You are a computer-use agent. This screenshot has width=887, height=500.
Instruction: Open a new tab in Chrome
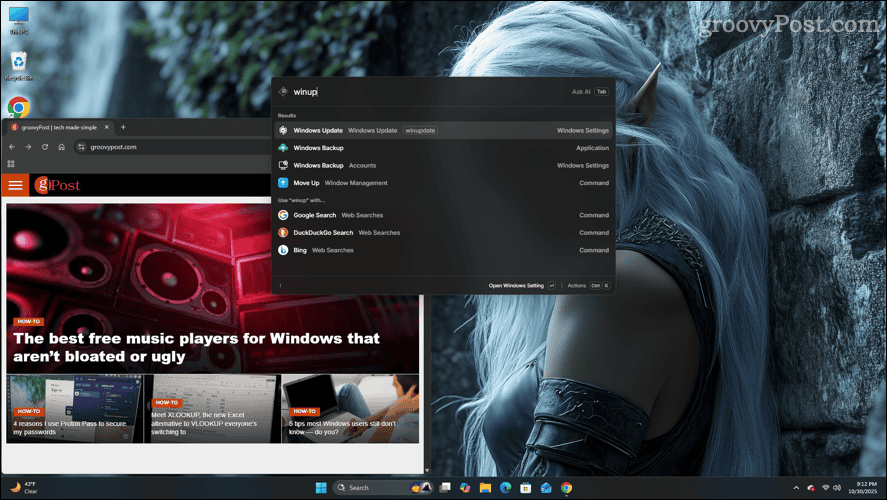pyautogui.click(x=123, y=127)
